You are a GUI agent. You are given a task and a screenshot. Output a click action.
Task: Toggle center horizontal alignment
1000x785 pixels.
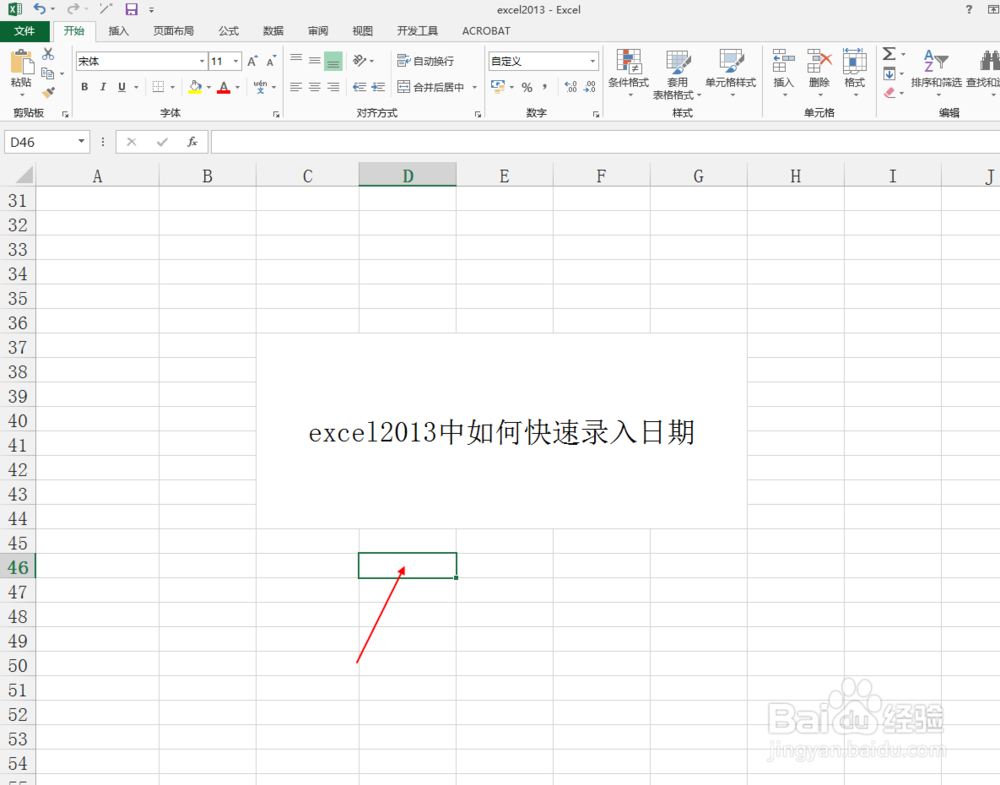click(314, 87)
